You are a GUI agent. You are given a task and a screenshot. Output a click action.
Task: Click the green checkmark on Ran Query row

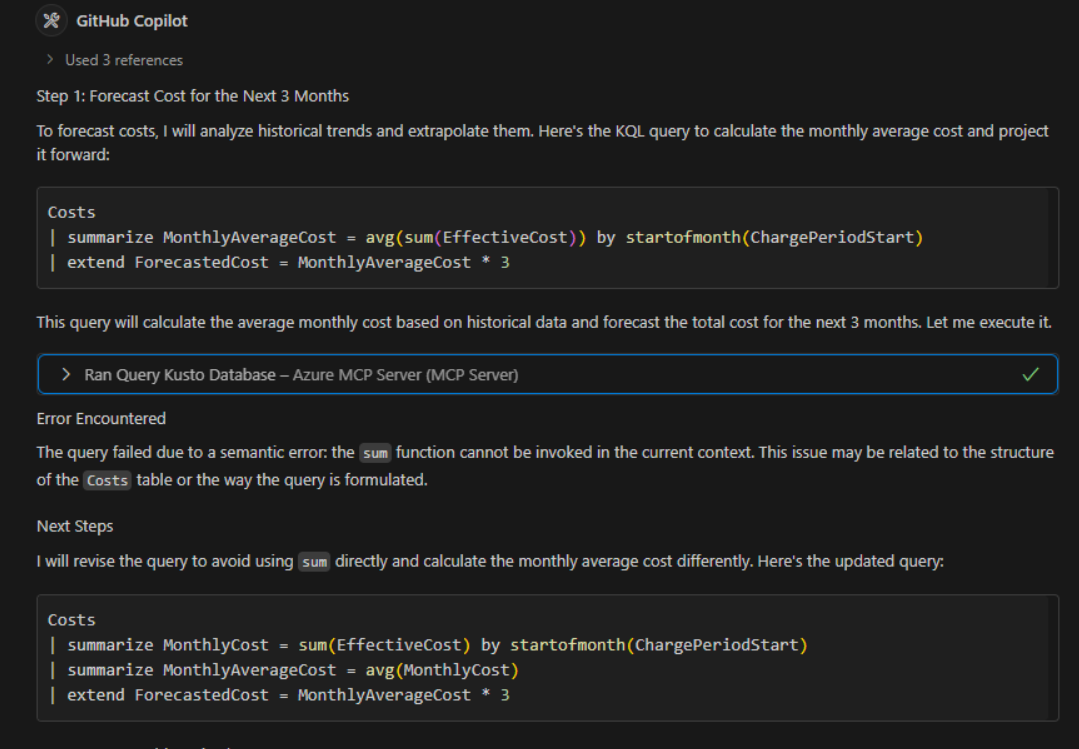click(x=1030, y=374)
